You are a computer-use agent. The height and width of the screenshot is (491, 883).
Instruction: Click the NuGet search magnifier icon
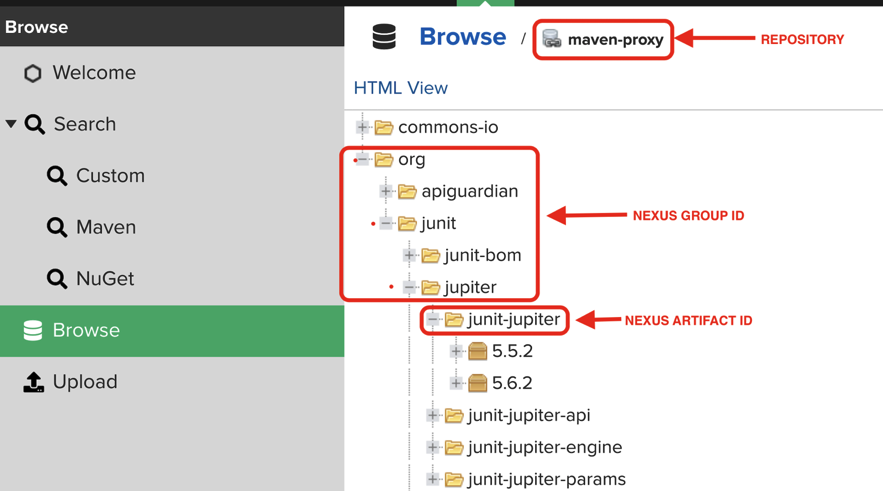click(x=57, y=279)
